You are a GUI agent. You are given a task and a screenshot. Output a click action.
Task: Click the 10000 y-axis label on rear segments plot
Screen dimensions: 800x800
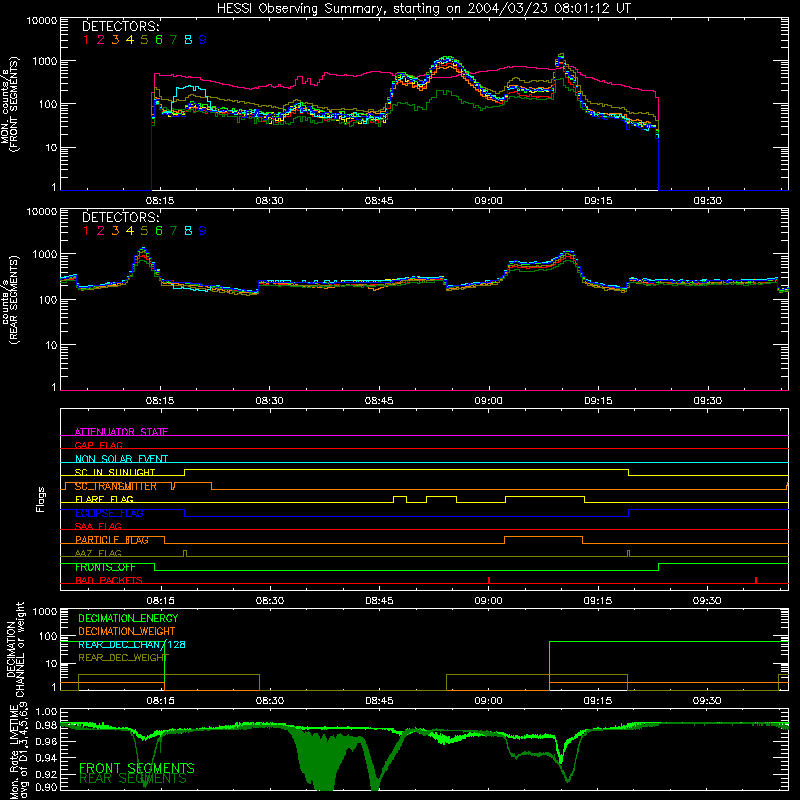coord(42,212)
